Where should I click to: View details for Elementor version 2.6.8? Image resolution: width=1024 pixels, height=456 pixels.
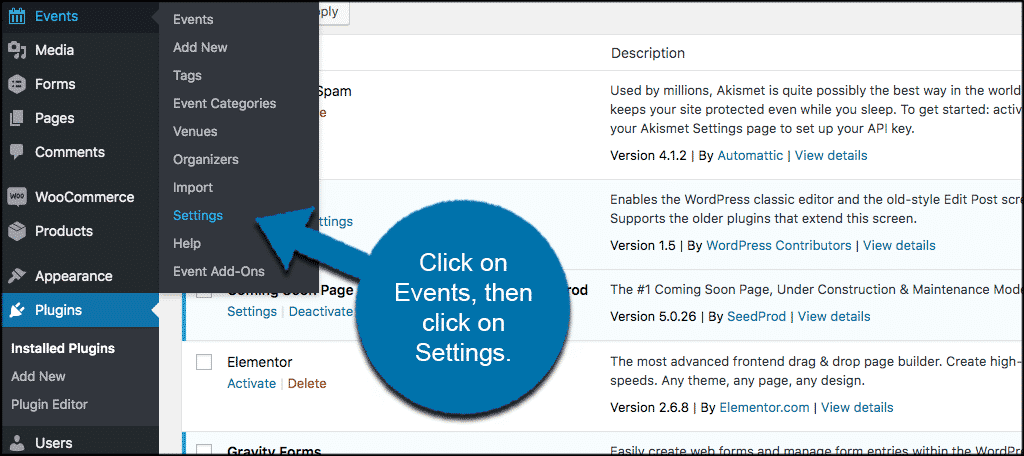click(x=857, y=408)
